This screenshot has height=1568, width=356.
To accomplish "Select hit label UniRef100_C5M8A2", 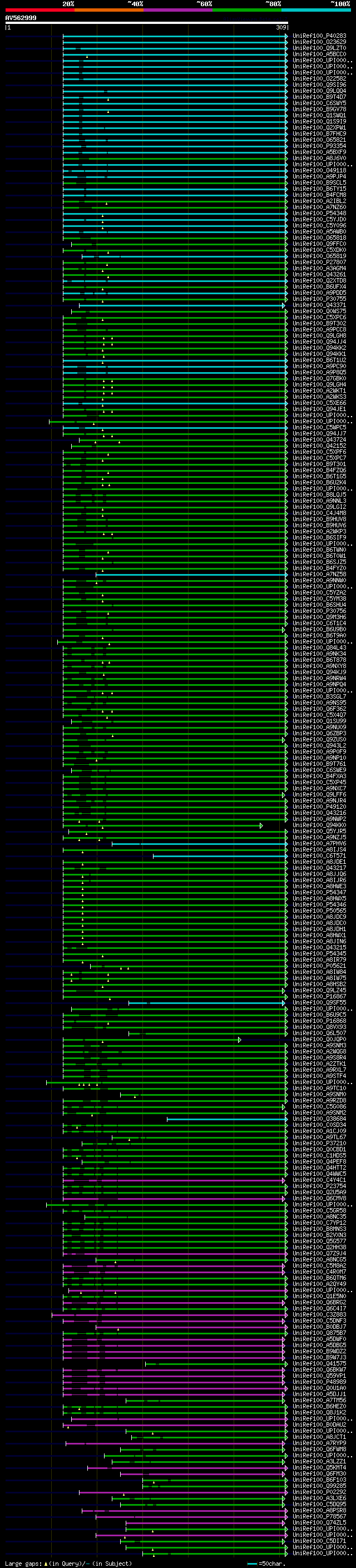I will (x=319, y=1265).
